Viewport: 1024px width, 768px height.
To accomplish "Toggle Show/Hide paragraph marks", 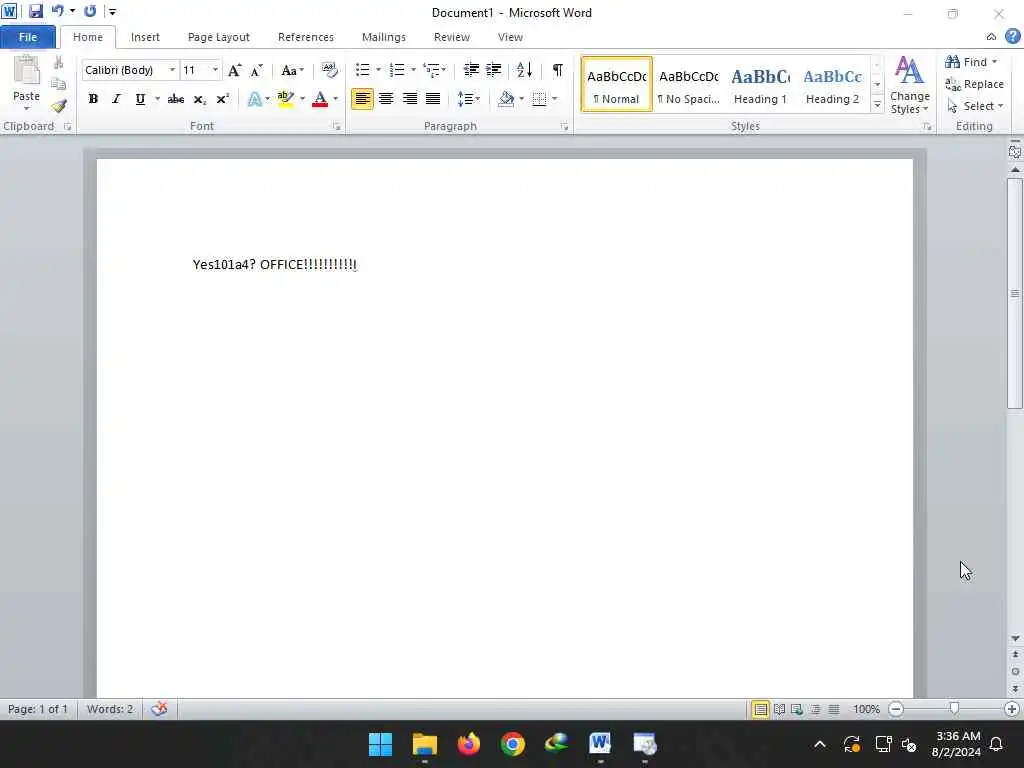I will click(558, 70).
